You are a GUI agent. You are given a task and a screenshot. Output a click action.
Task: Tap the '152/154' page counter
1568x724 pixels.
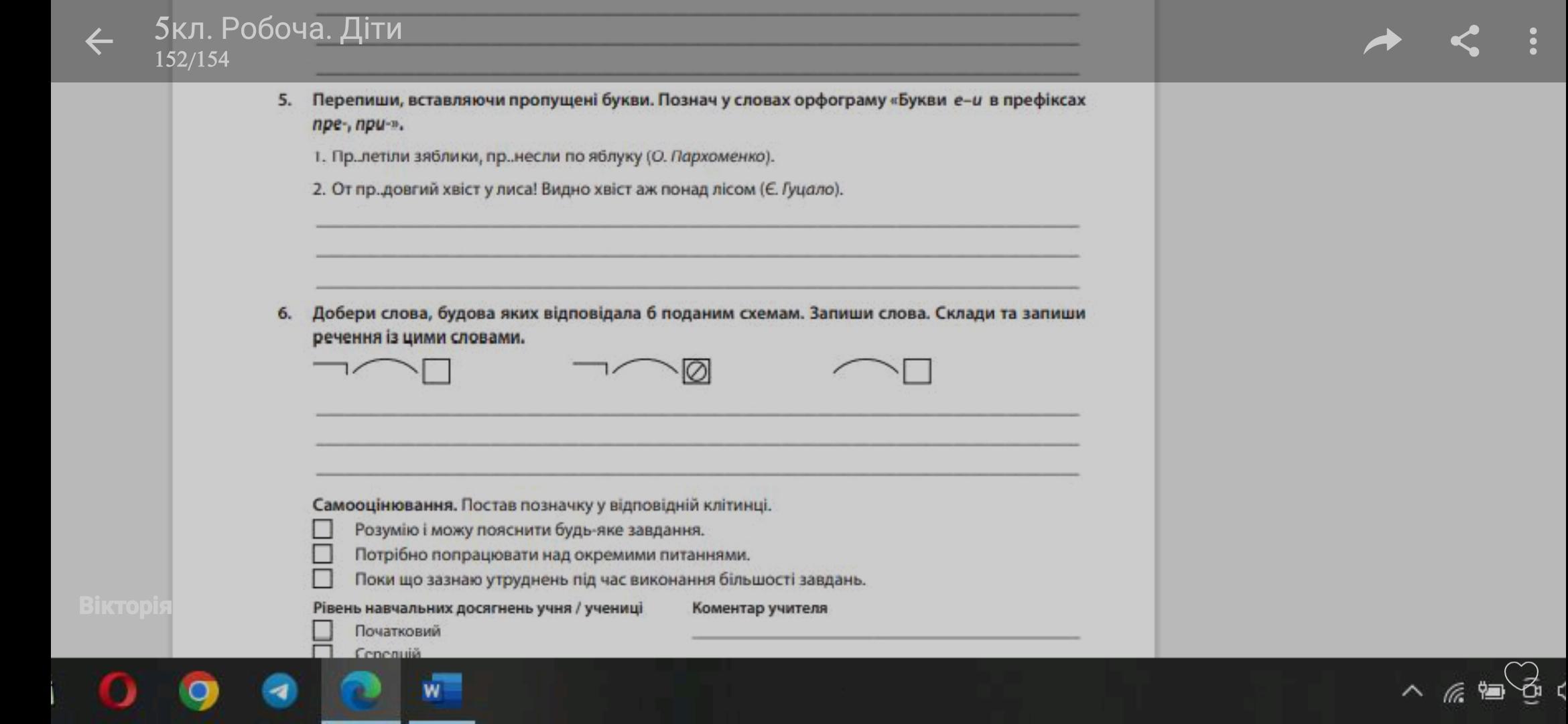pos(192,60)
